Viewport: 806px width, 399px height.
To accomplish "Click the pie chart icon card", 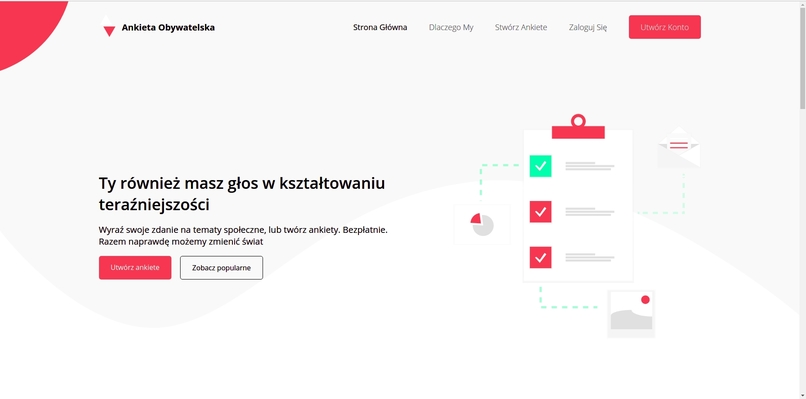I will pyautogui.click(x=482, y=224).
